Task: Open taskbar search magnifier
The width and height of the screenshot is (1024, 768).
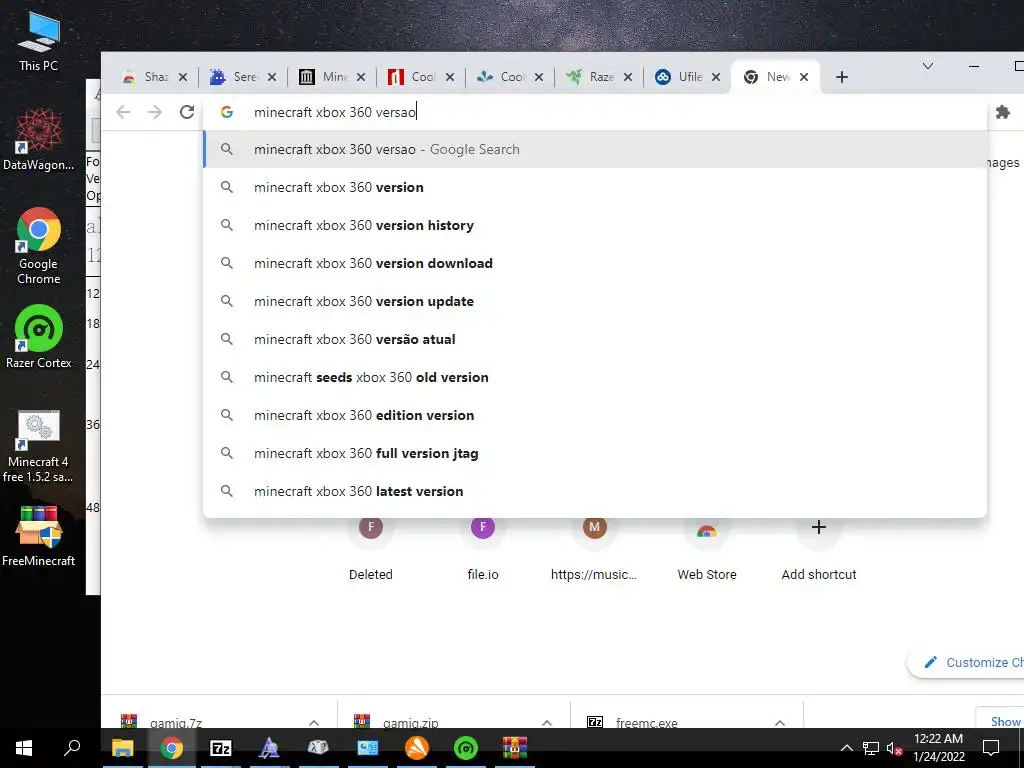Action: click(72, 748)
